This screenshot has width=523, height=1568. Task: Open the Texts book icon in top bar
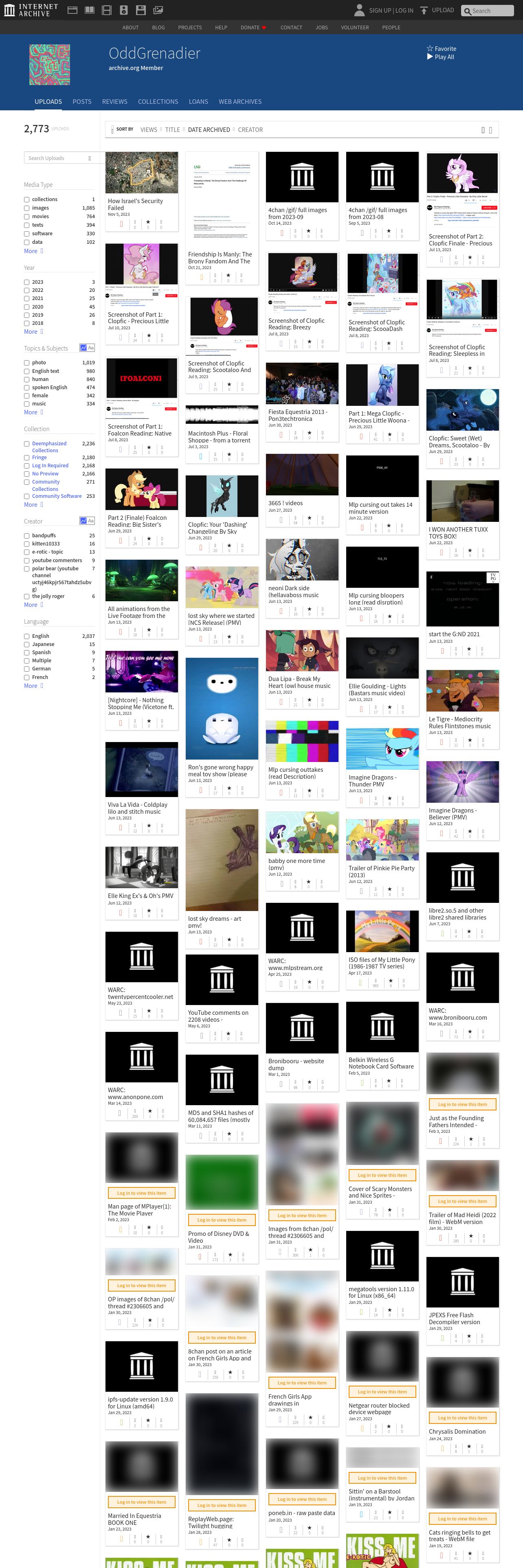[90, 10]
